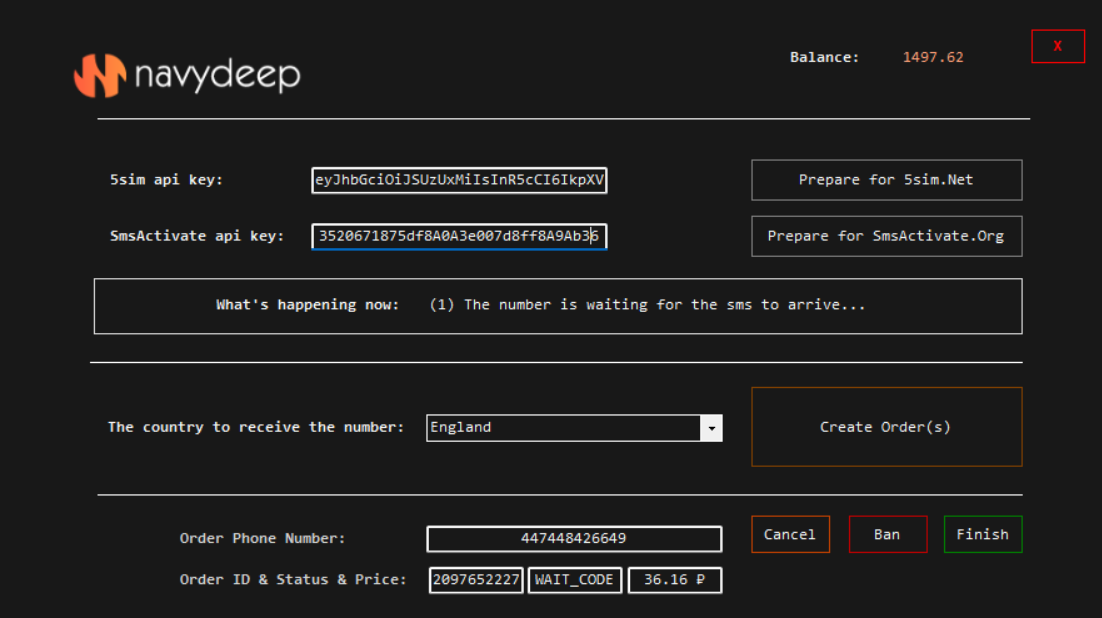Image resolution: width=1102 pixels, height=618 pixels.
Task: Click Create Order(s) button
Action: point(886,427)
